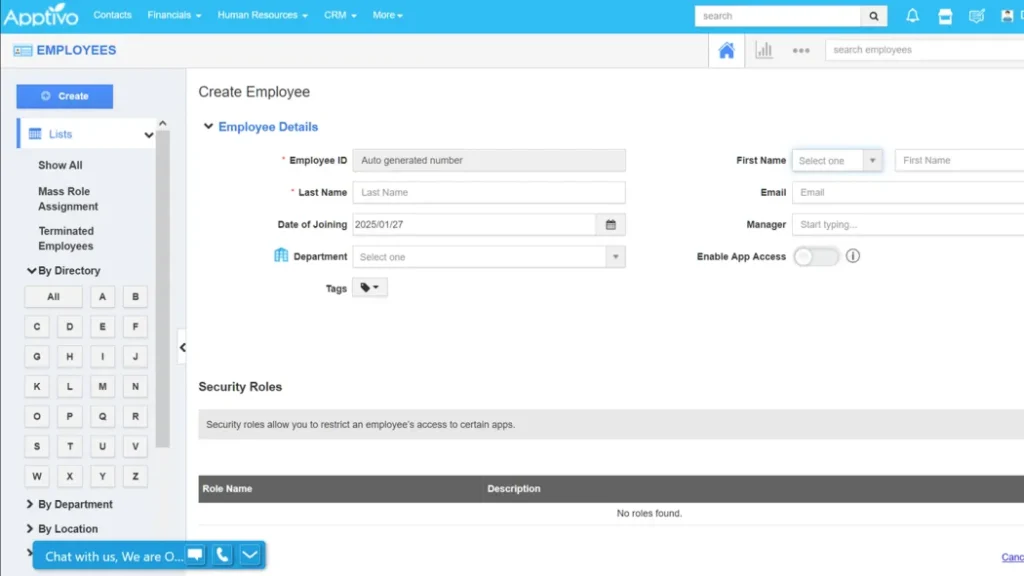Image resolution: width=1024 pixels, height=576 pixels.
Task: Open the Date of Joining calendar picker
Action: coord(611,225)
